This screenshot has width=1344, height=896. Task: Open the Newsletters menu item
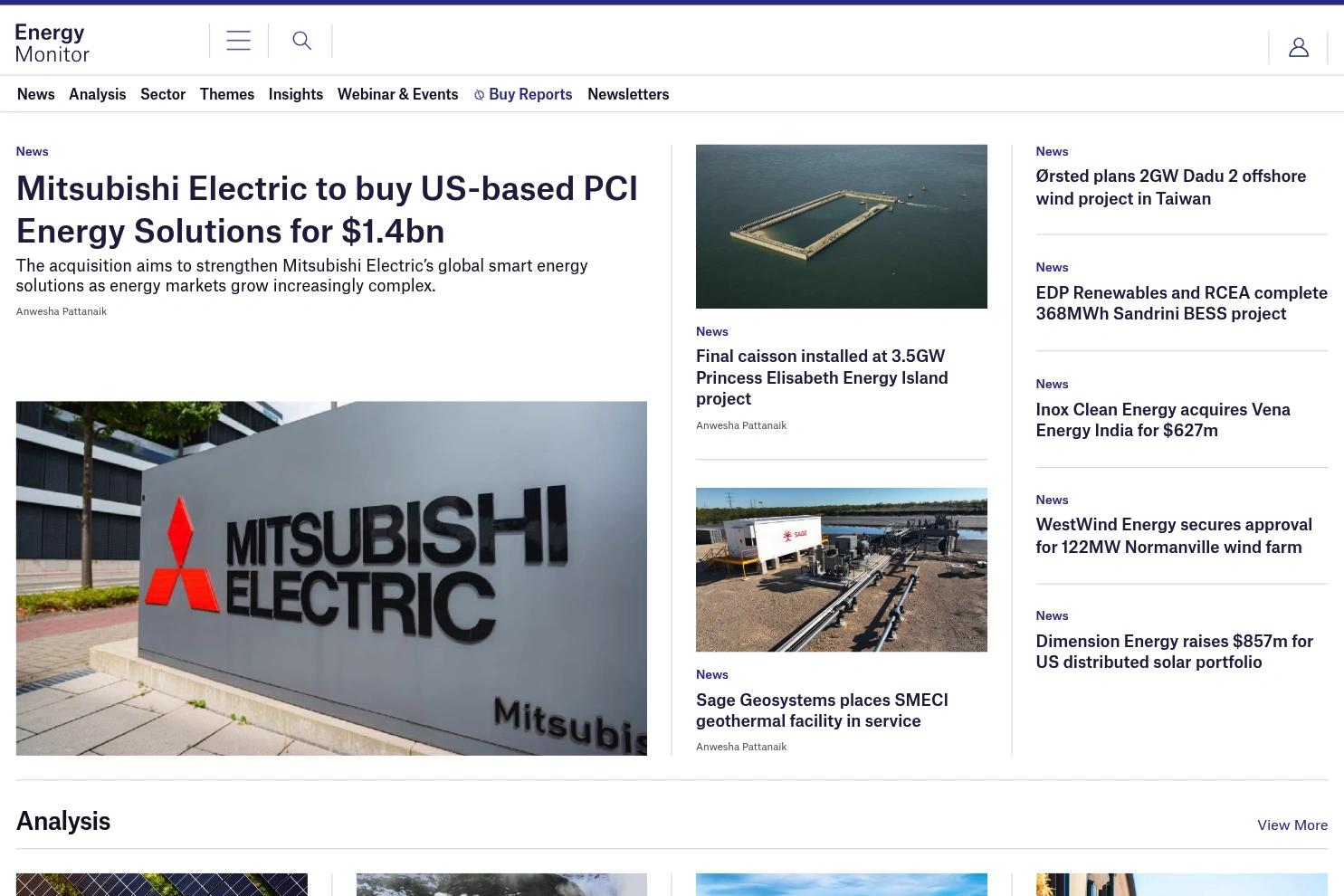pos(628,94)
